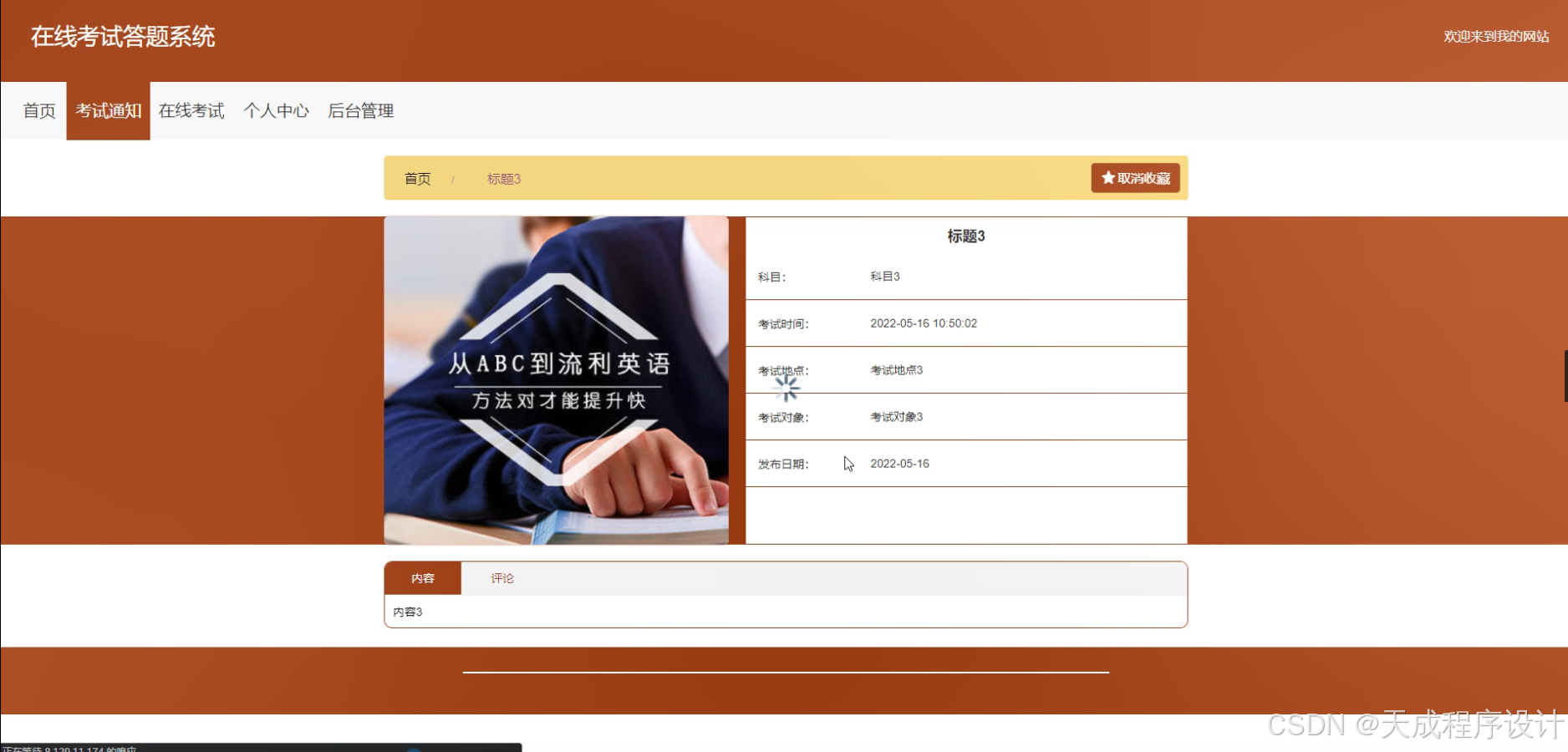Click the site title 在线考试答题系统

(x=122, y=37)
